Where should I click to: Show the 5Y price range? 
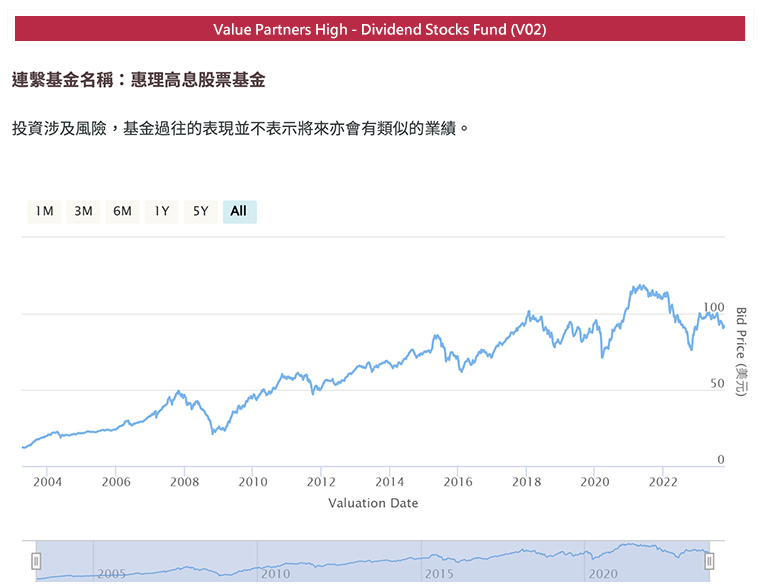click(201, 212)
